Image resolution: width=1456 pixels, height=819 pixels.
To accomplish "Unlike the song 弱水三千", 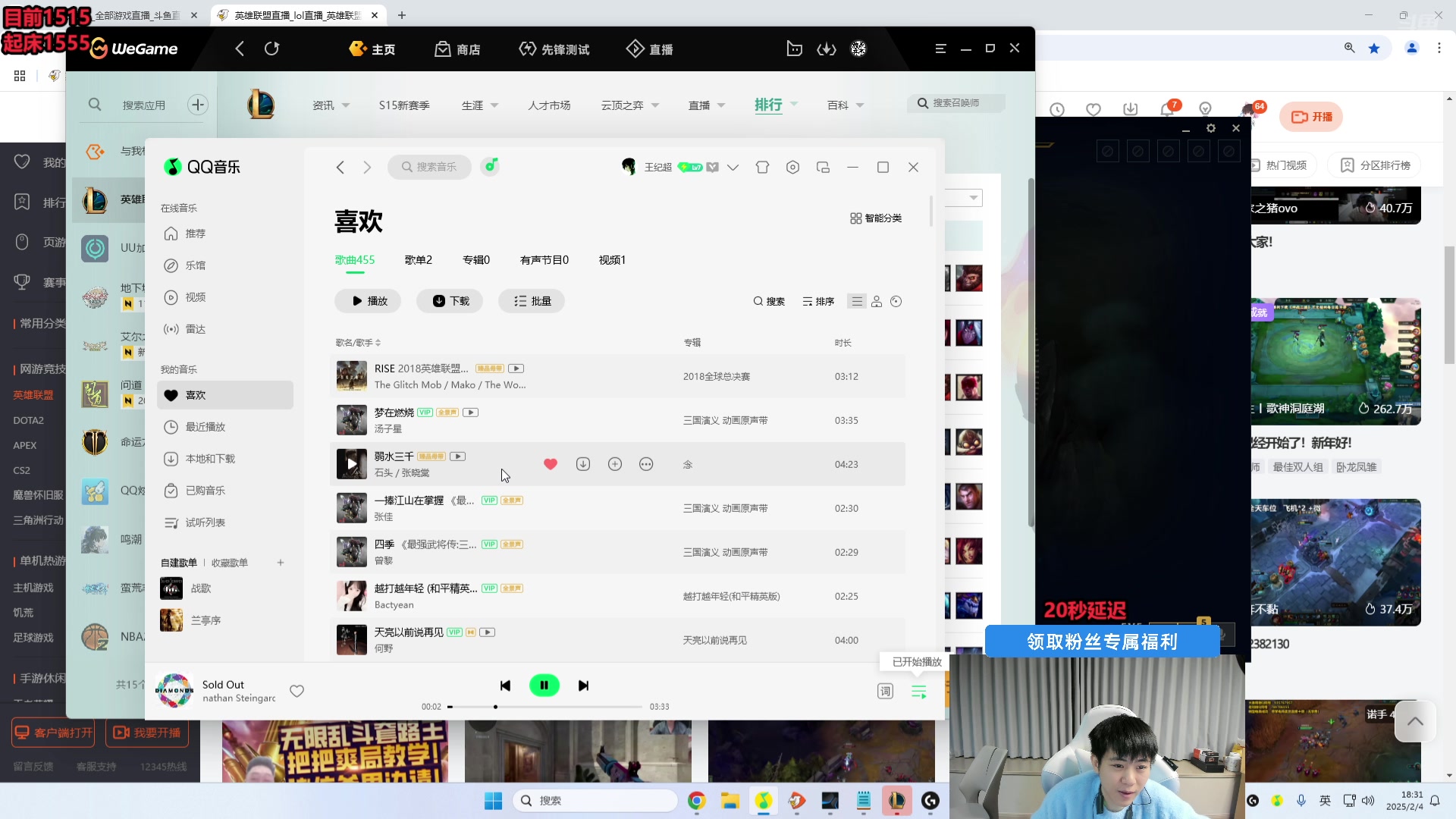I will tap(551, 464).
